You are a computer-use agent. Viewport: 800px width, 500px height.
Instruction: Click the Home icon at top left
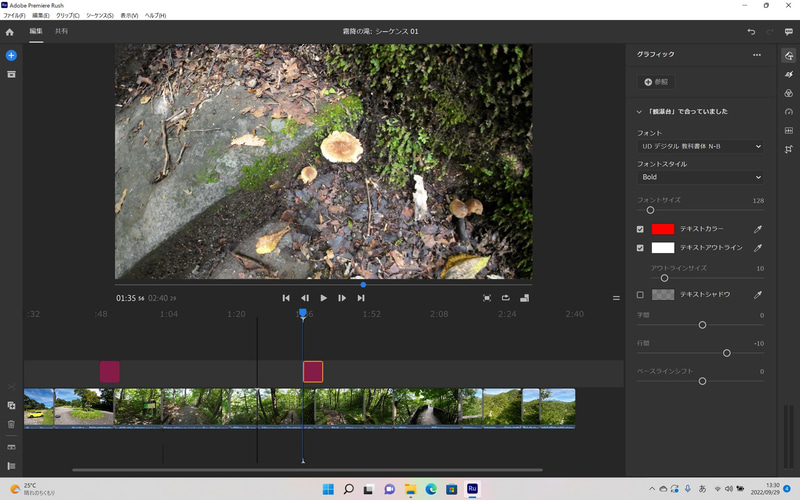pyautogui.click(x=10, y=32)
